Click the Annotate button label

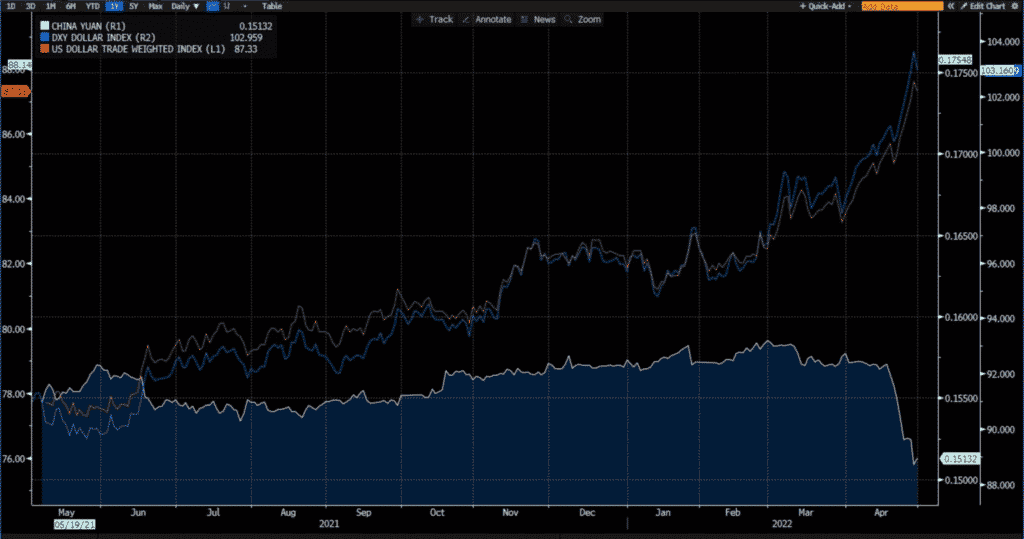point(493,20)
